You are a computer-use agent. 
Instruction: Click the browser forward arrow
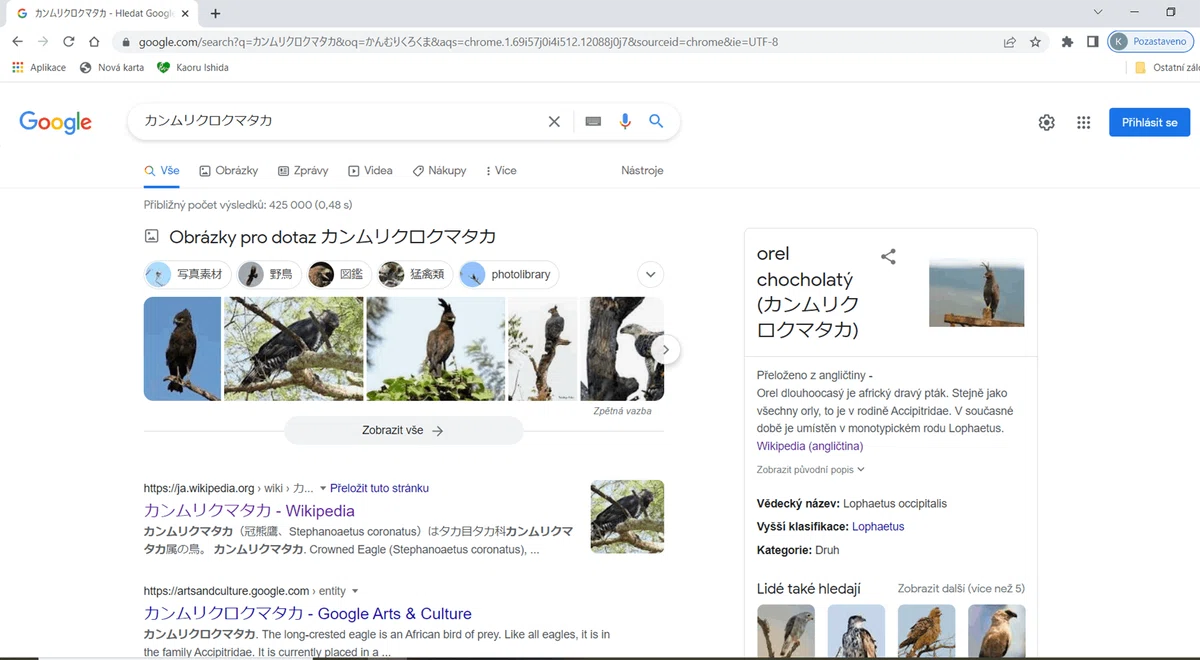pyautogui.click(x=43, y=42)
